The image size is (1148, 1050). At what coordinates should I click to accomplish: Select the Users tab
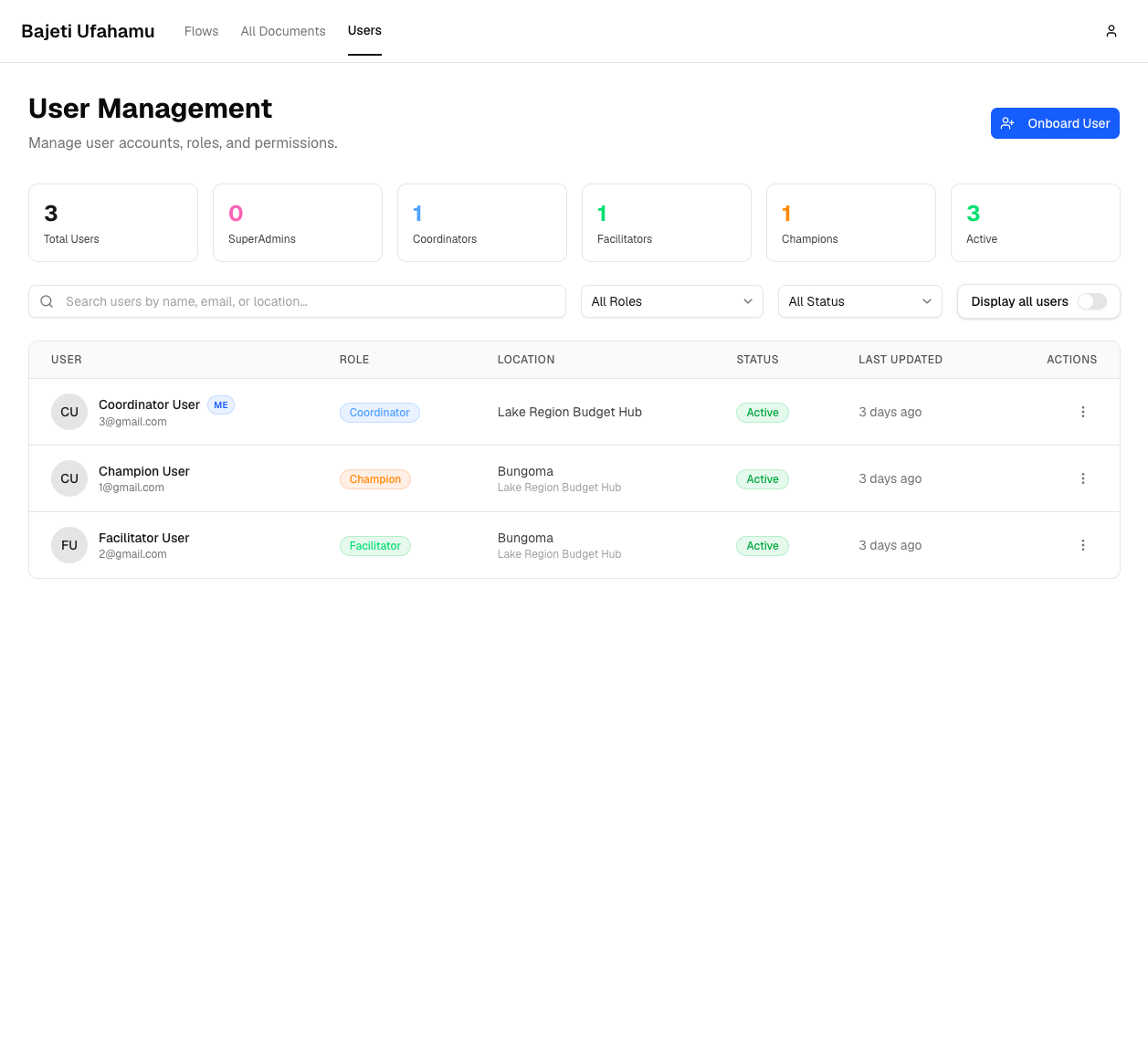[x=364, y=31]
